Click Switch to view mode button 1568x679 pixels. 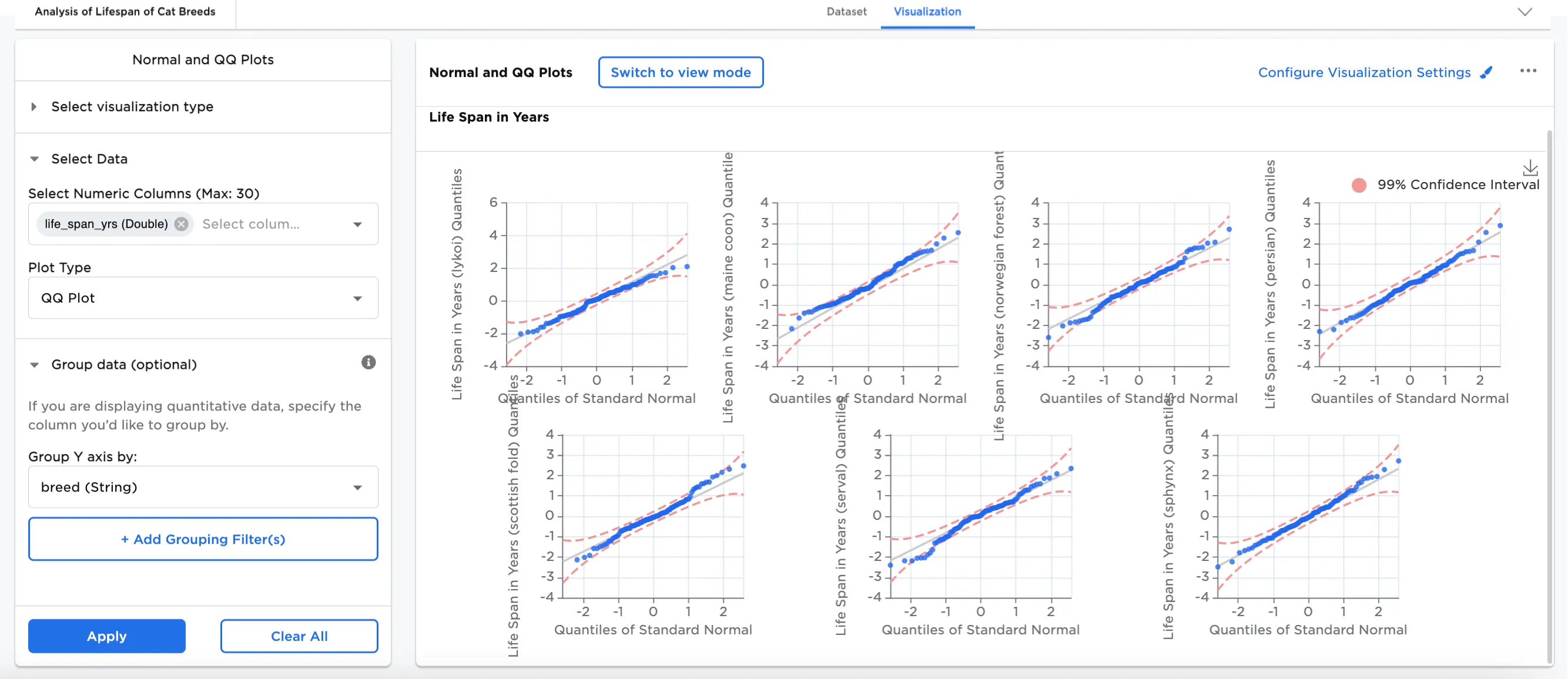coord(680,72)
